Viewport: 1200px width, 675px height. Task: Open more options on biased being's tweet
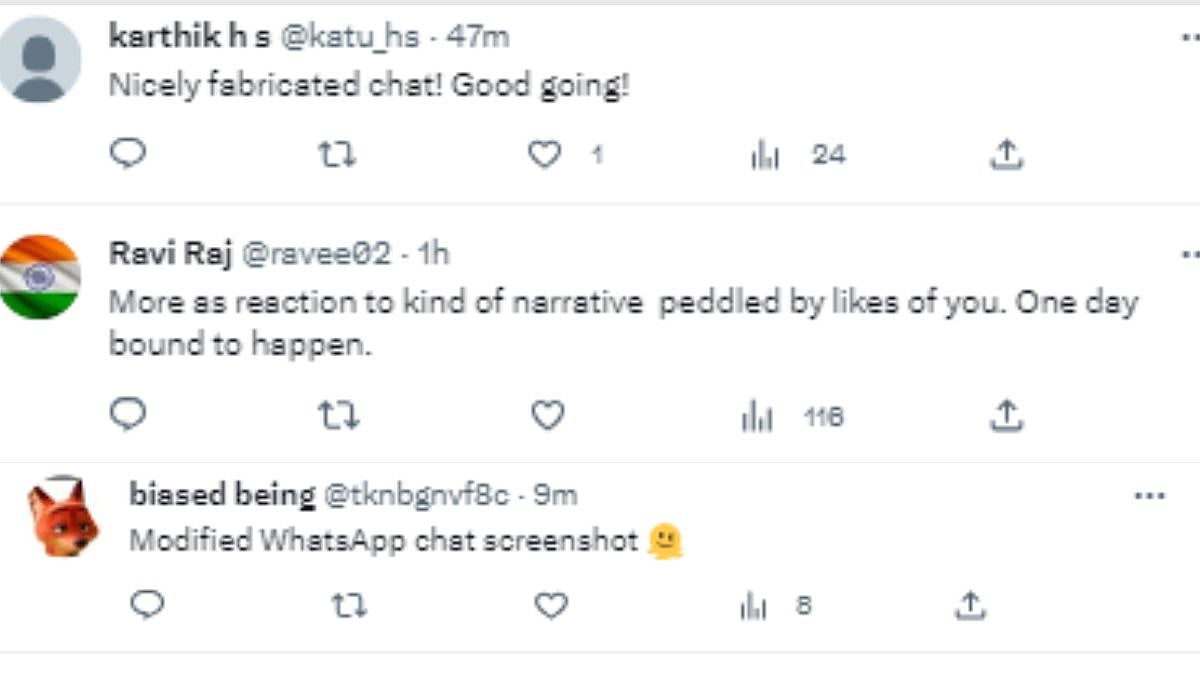1150,496
